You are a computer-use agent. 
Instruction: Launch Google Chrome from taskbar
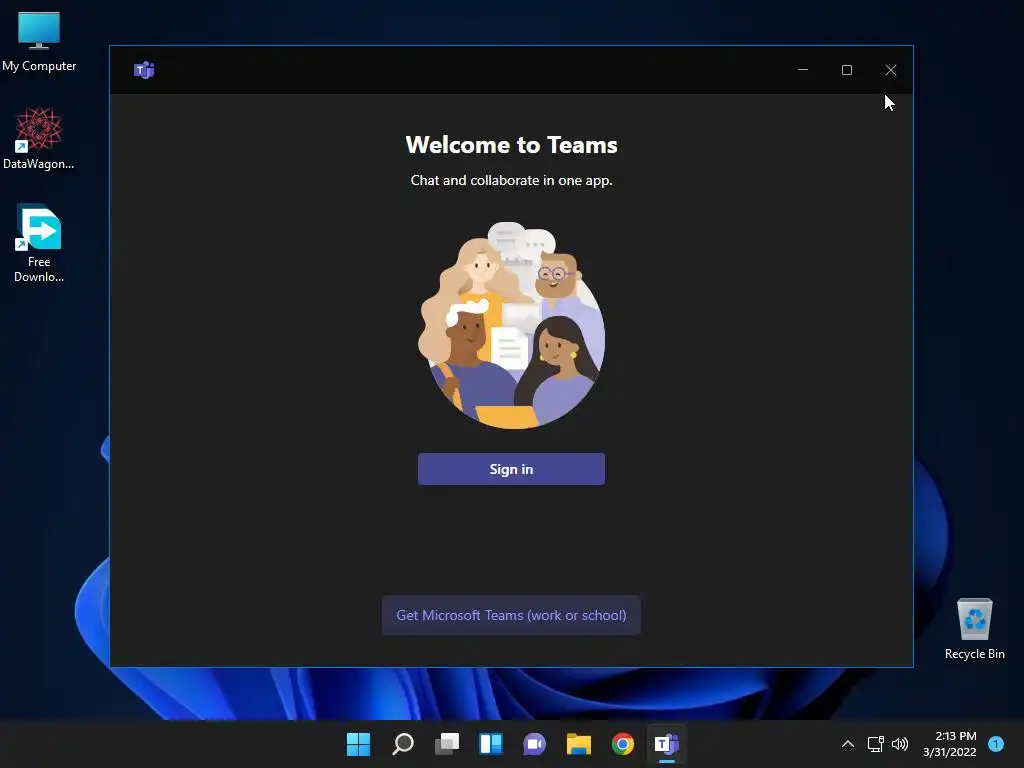tap(622, 744)
